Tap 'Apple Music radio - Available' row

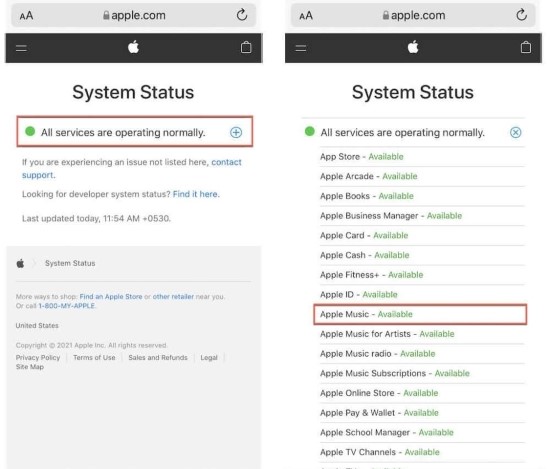click(422, 354)
